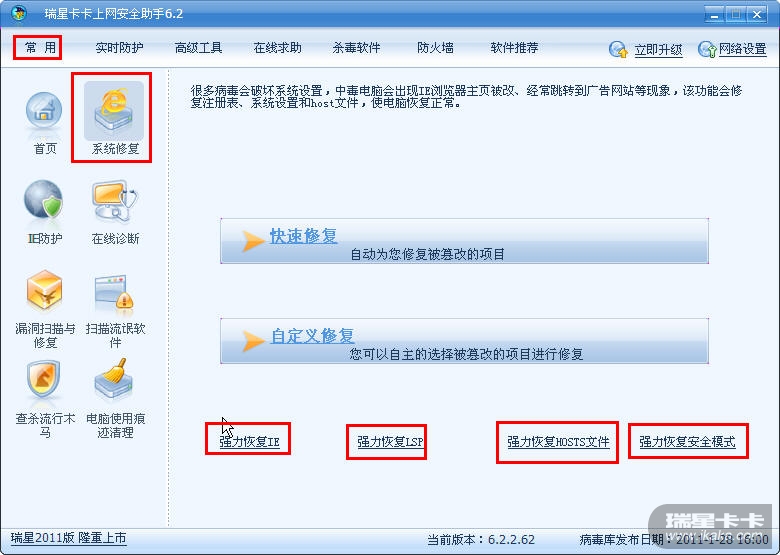Click the 病毒库发布日期 status text
This screenshot has height=555, width=780.
pos(674,540)
